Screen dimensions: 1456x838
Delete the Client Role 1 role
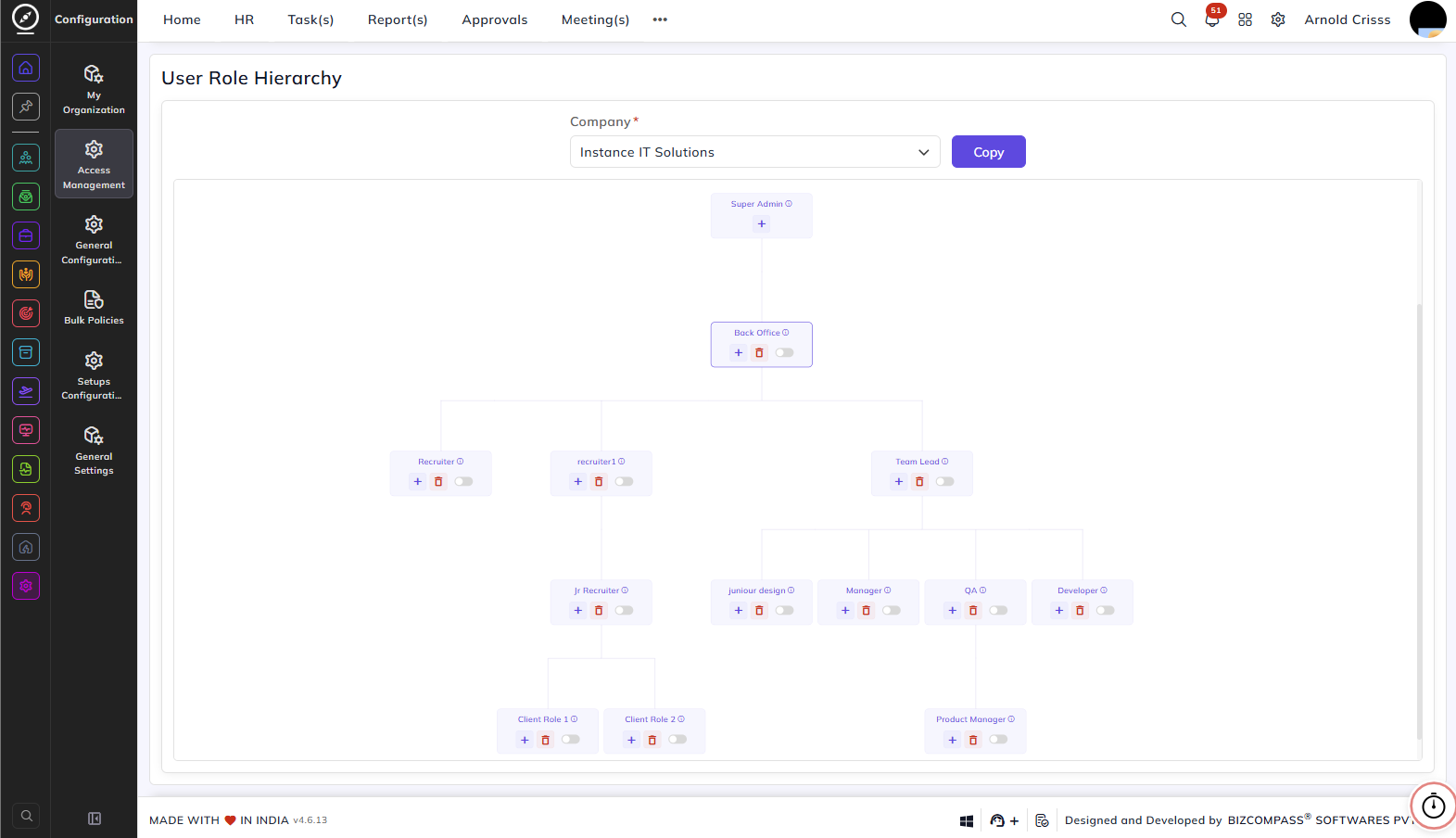click(545, 740)
